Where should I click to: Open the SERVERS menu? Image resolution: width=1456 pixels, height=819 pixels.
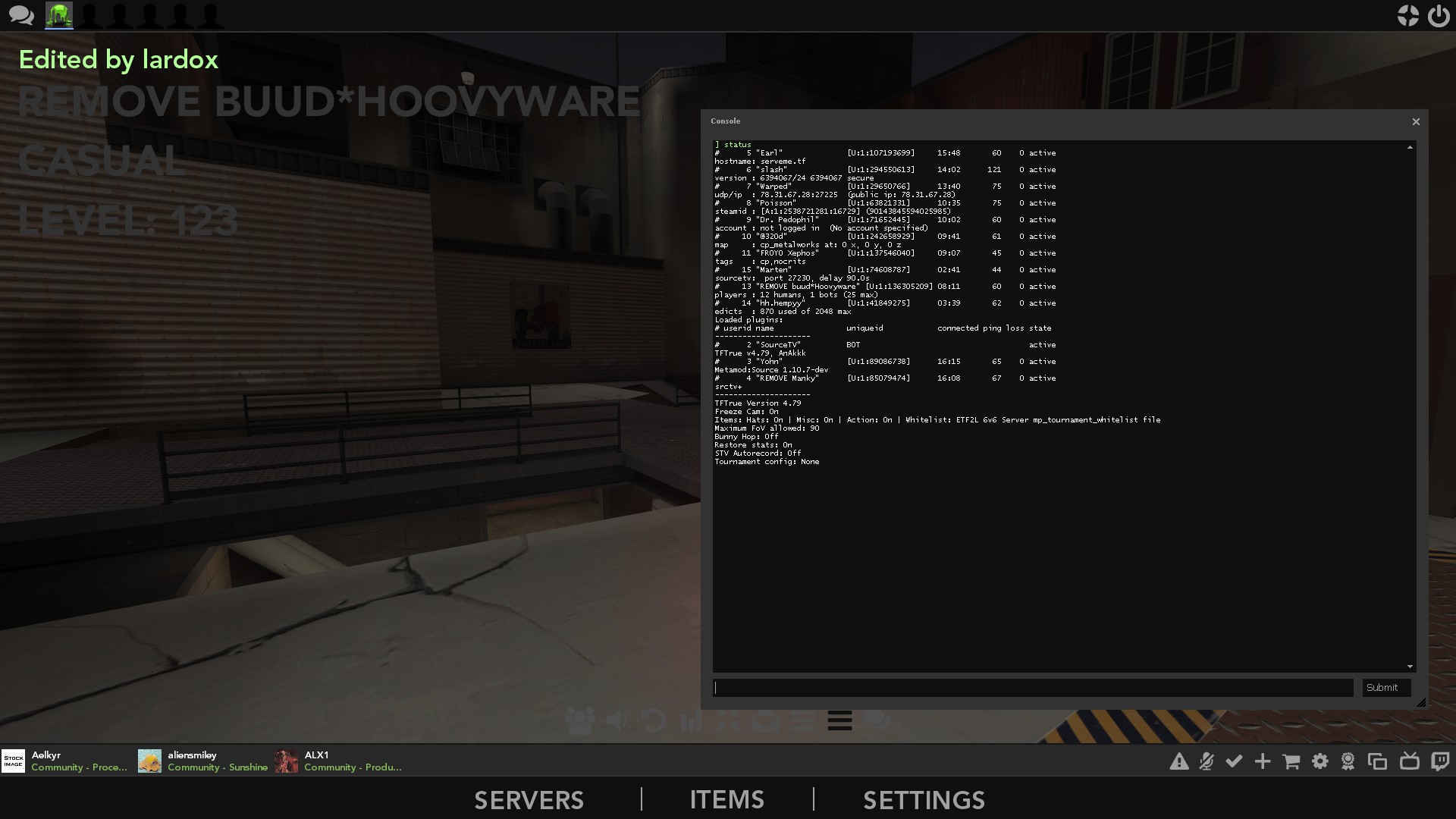pyautogui.click(x=529, y=800)
